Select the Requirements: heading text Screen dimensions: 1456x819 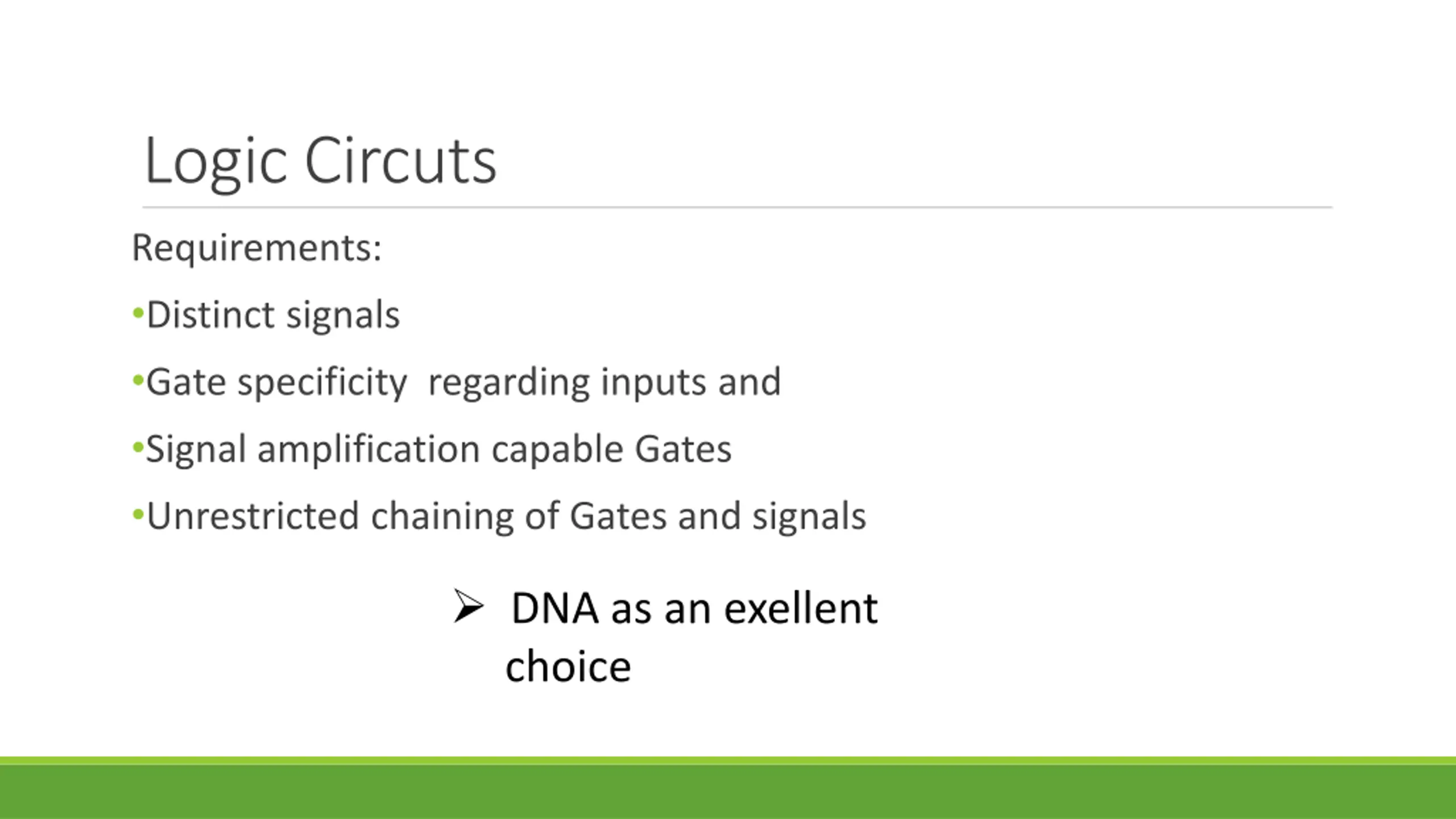point(257,248)
